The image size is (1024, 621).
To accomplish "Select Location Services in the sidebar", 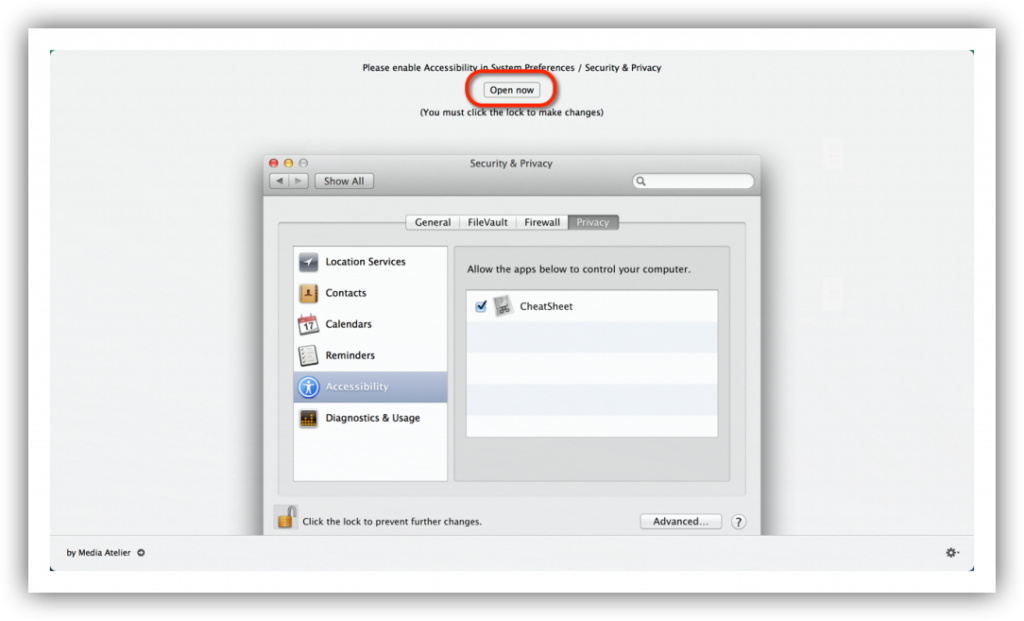I will pyautogui.click(x=370, y=262).
